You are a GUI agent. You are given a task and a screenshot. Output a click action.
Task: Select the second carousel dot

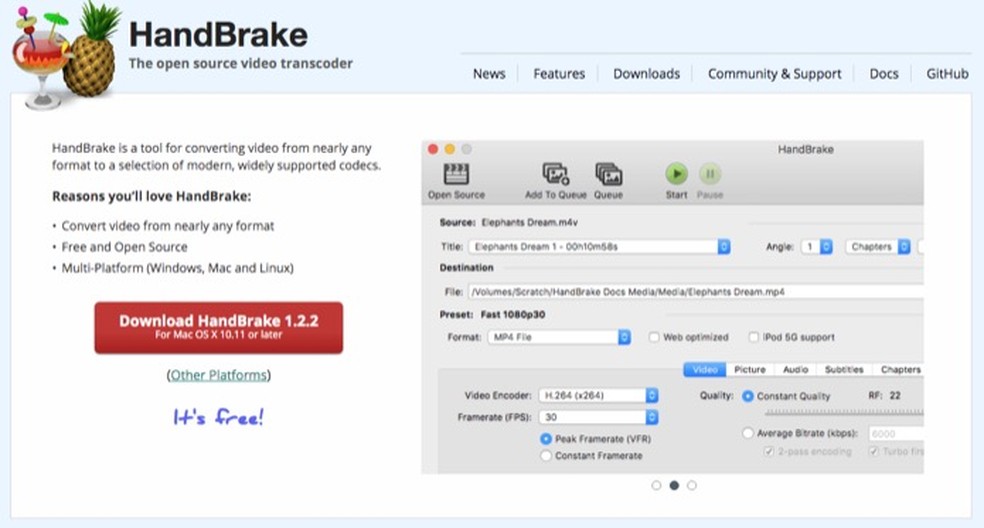click(x=674, y=485)
